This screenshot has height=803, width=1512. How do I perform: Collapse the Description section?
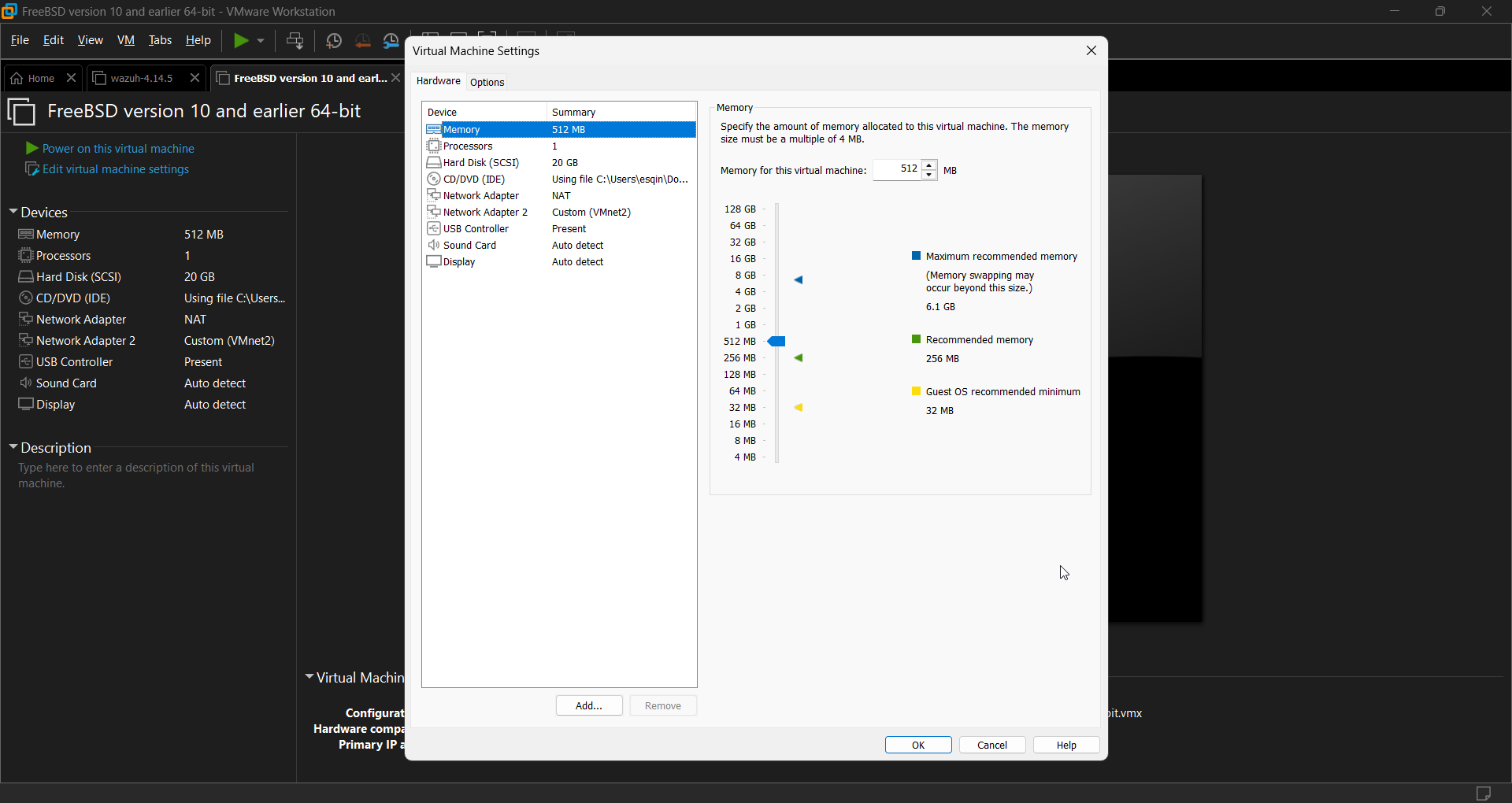pos(13,447)
